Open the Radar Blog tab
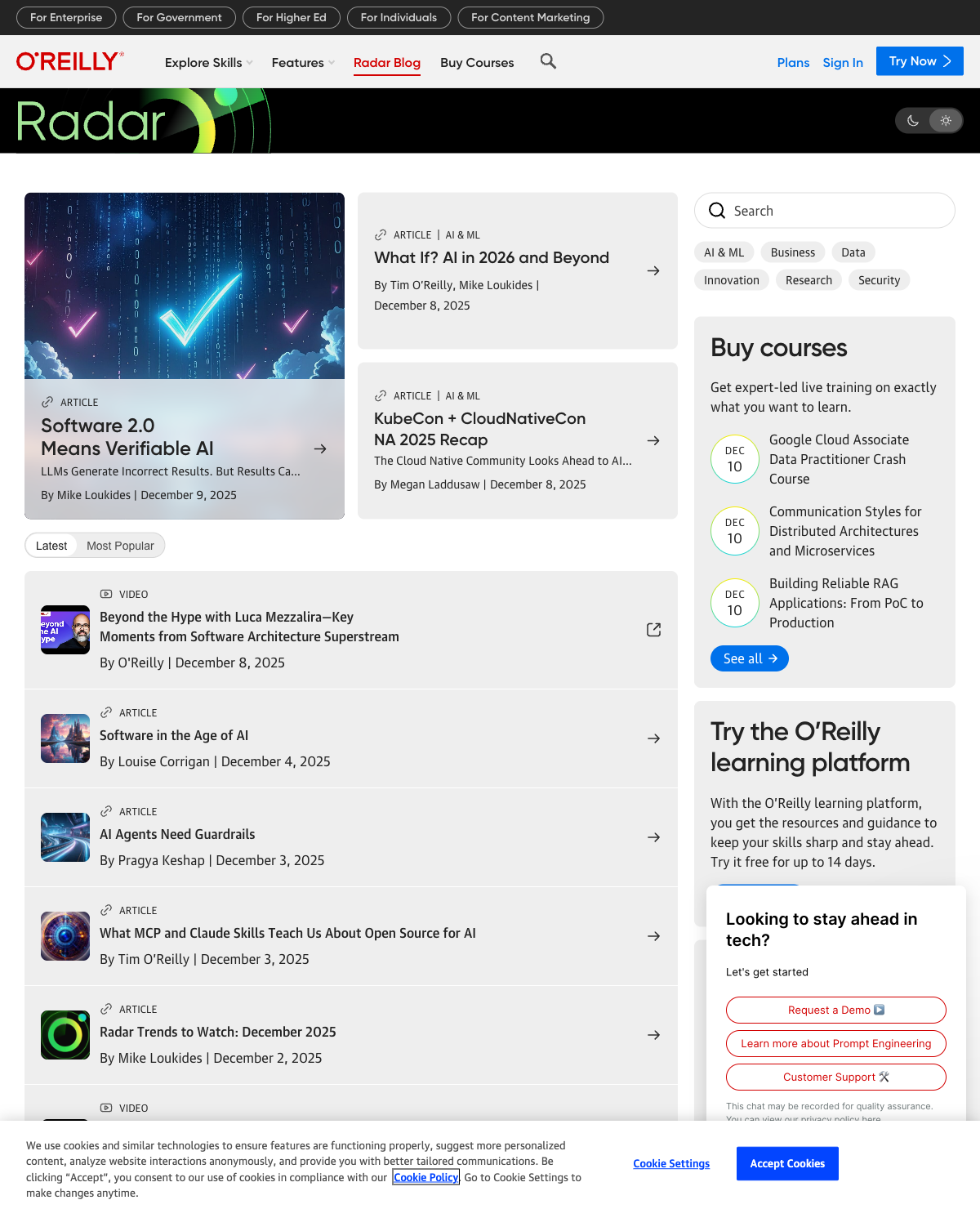This screenshot has width=980, height=1209. 387,63
